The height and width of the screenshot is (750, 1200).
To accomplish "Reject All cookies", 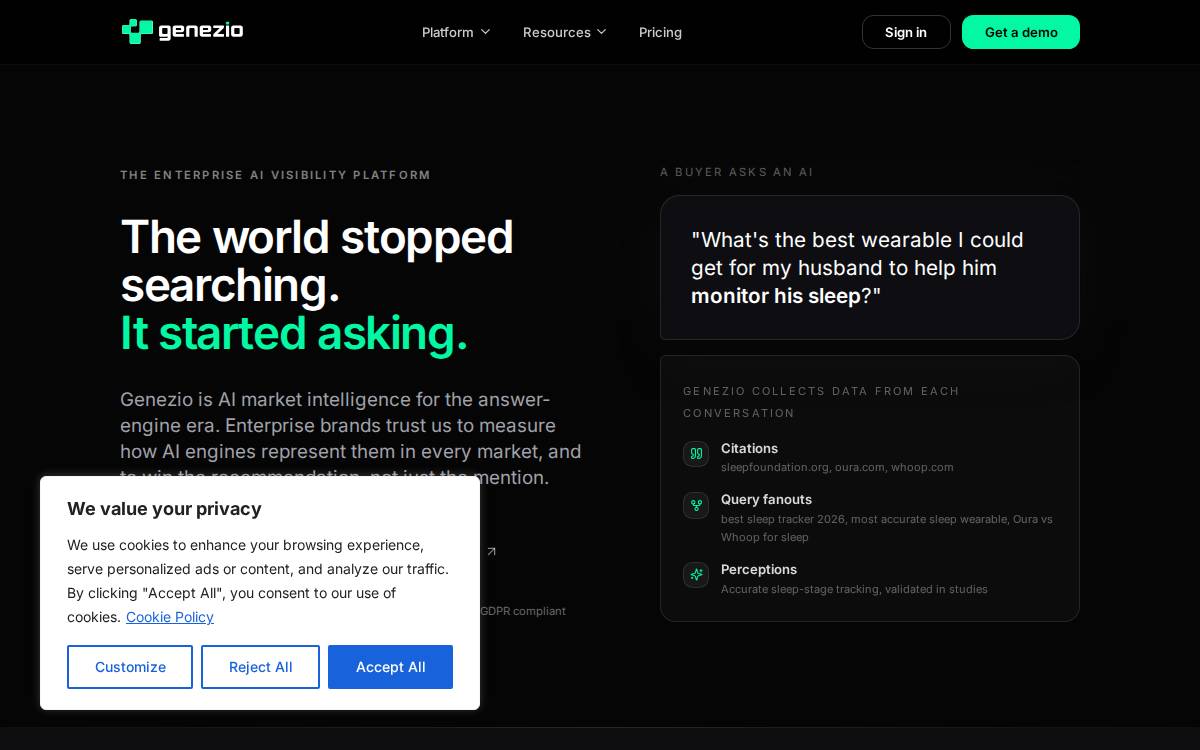I will (260, 667).
